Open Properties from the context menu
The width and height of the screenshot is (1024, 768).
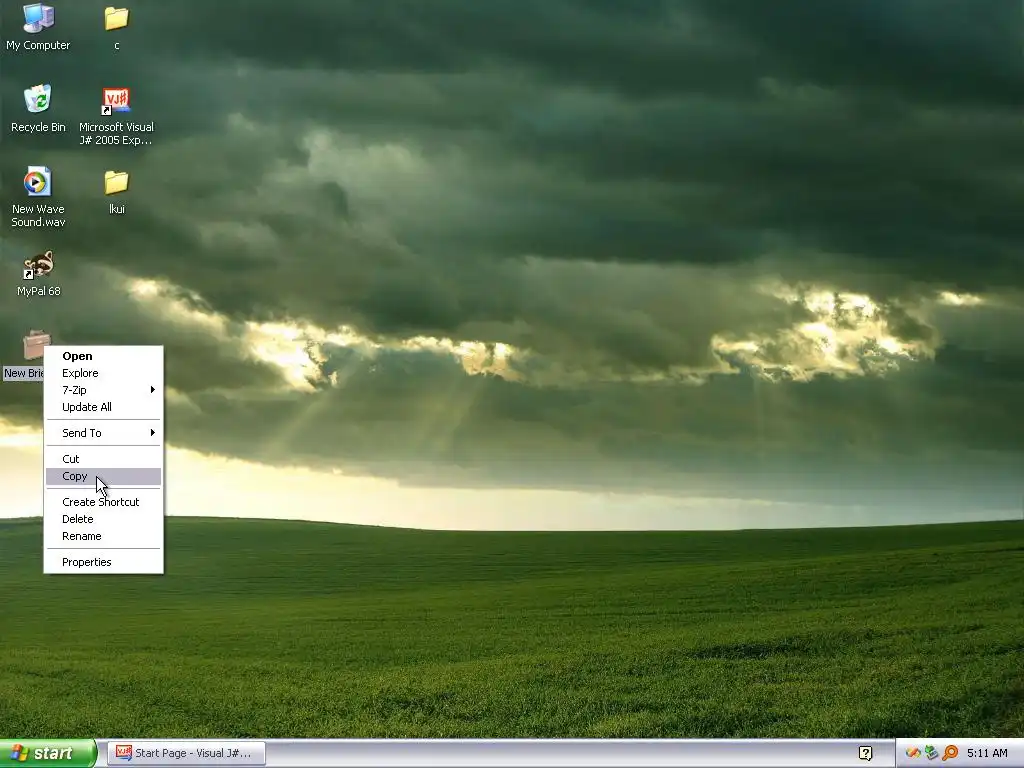(103, 562)
